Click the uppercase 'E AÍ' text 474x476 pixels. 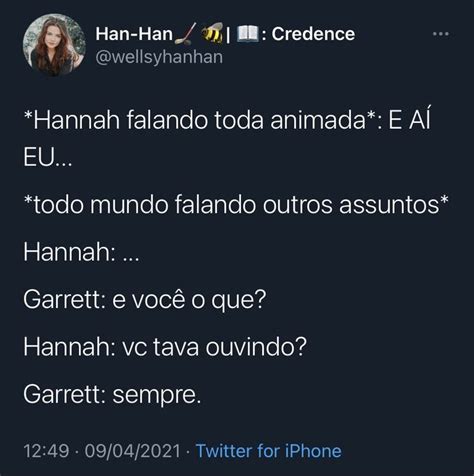coord(409,118)
